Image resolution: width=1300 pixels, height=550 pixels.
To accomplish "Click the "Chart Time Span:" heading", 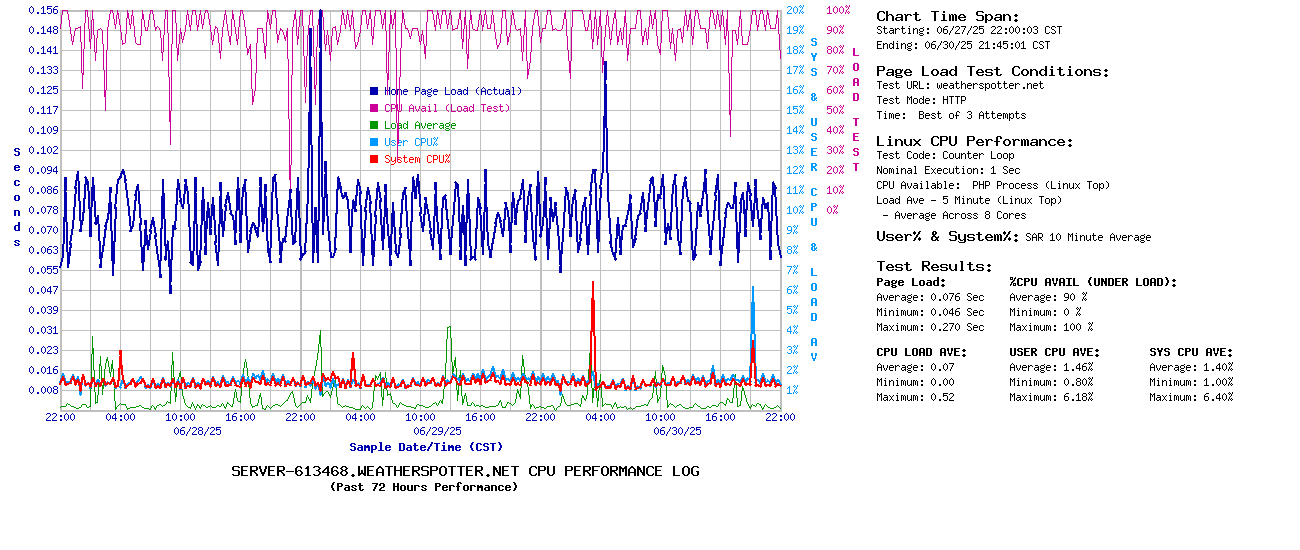I will (947, 16).
